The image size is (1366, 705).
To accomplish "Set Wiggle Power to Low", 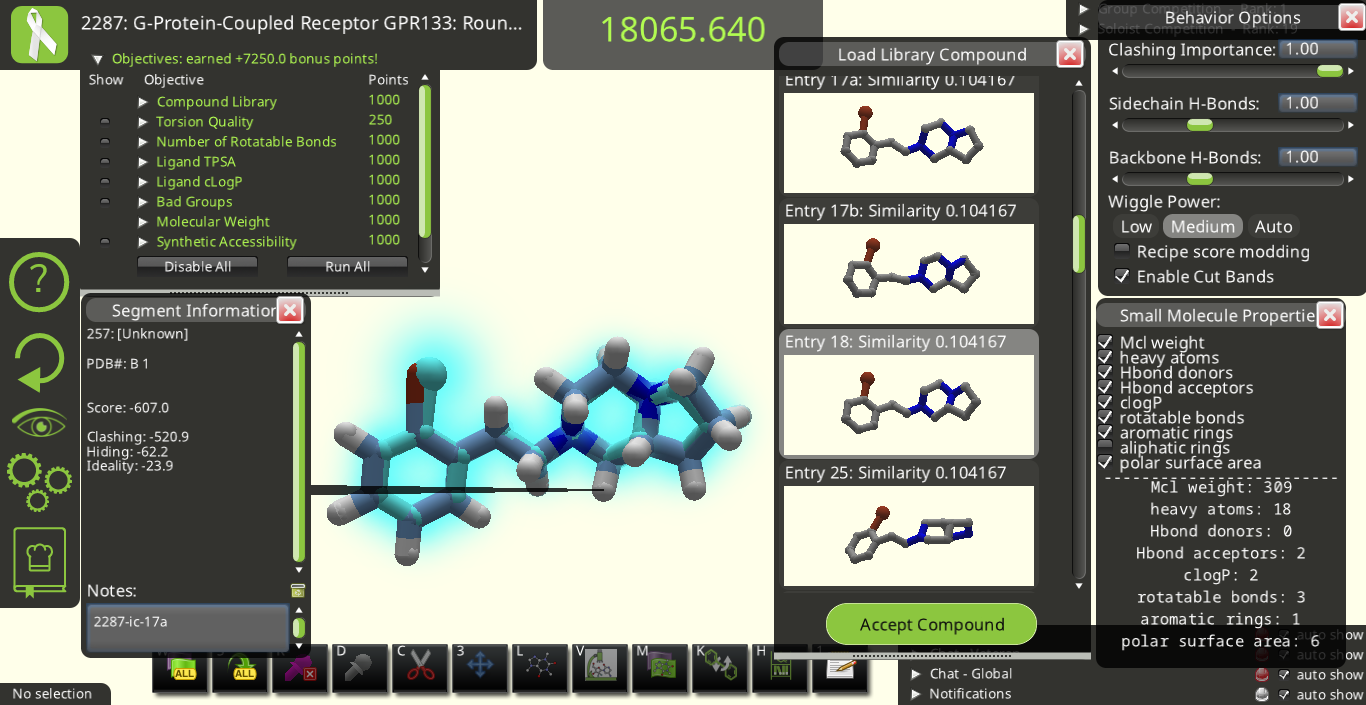I will 1136,227.
